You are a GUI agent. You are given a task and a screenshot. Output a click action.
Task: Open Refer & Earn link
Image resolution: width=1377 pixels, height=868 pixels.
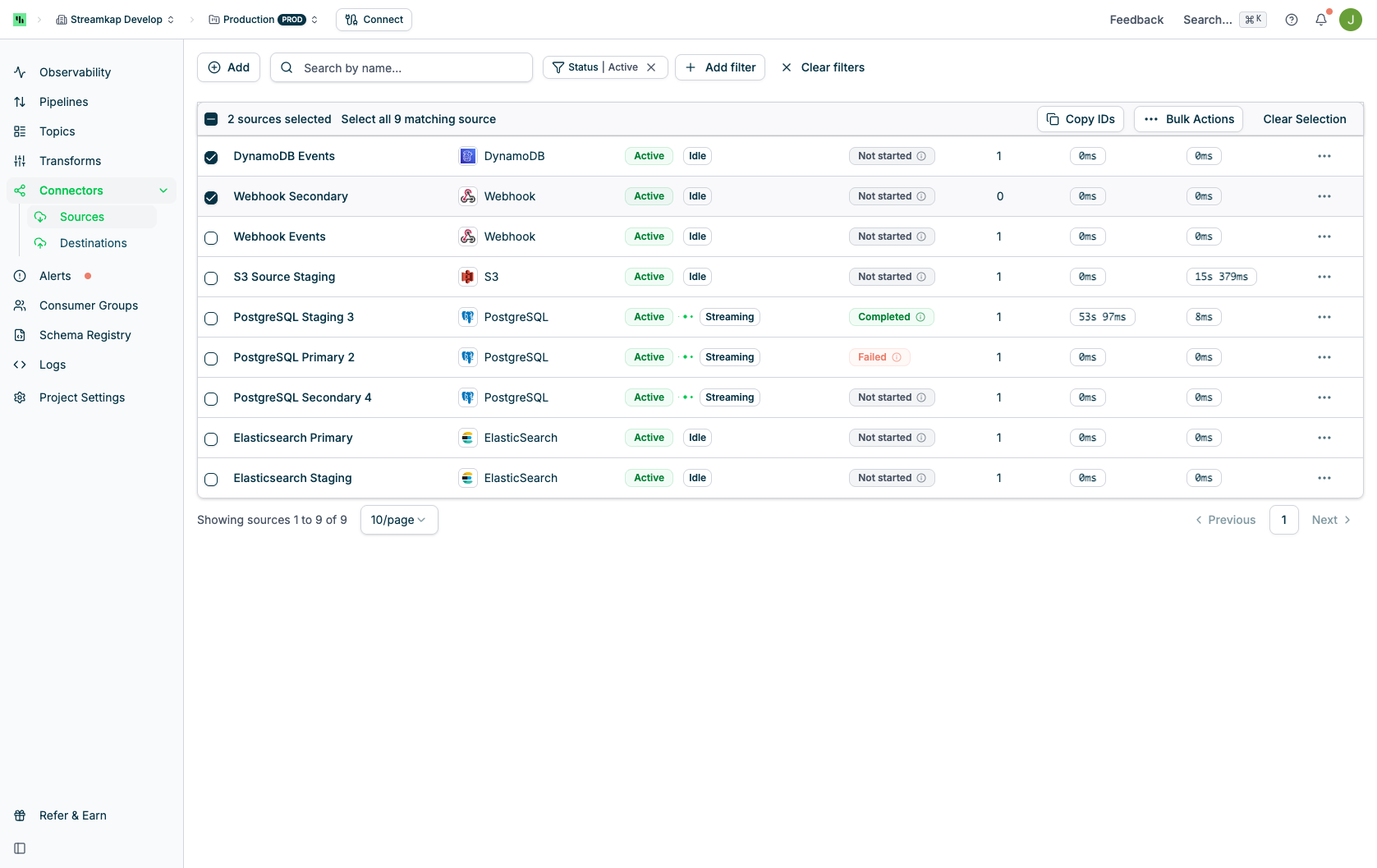(x=73, y=815)
